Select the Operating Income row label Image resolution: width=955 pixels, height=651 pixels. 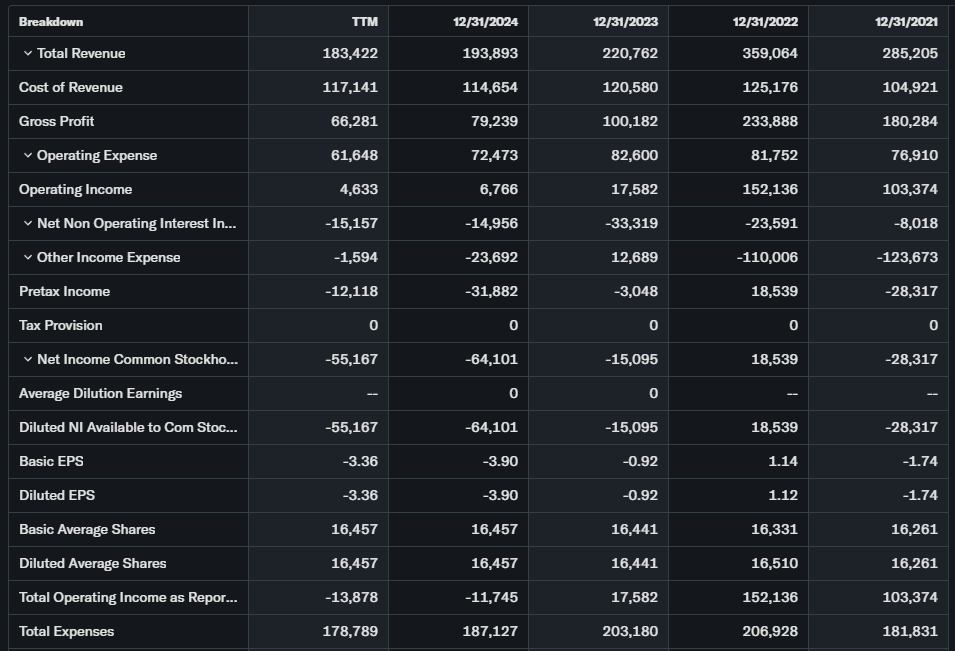click(75, 190)
